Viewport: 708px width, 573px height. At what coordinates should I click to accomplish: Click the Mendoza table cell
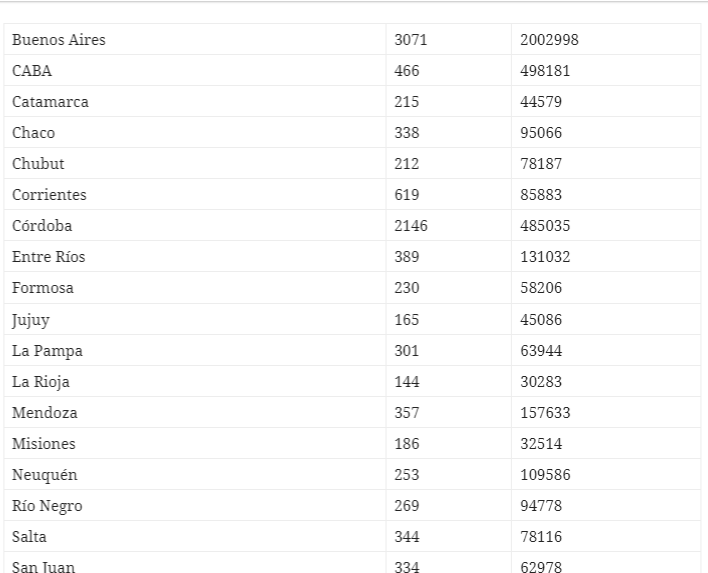coord(44,412)
